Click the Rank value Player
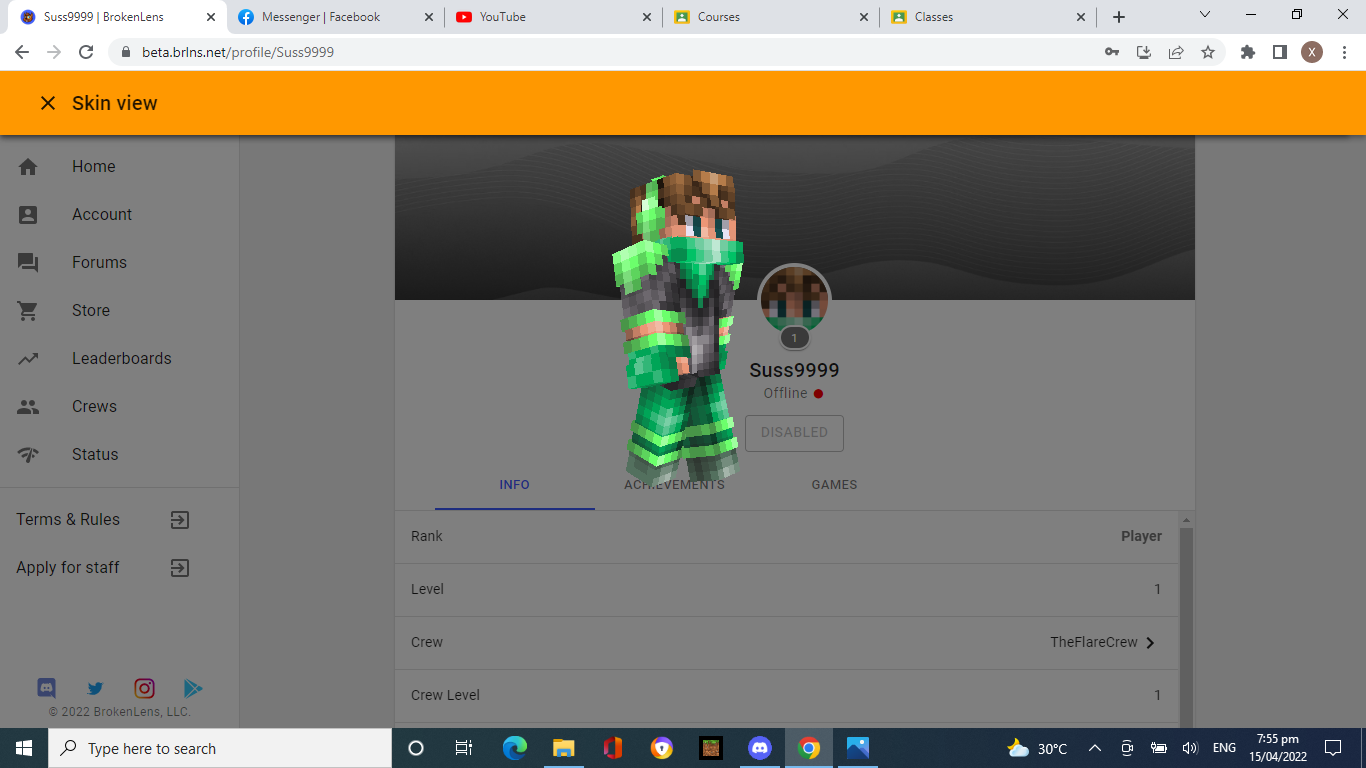This screenshot has height=768, width=1366. 1141,537
